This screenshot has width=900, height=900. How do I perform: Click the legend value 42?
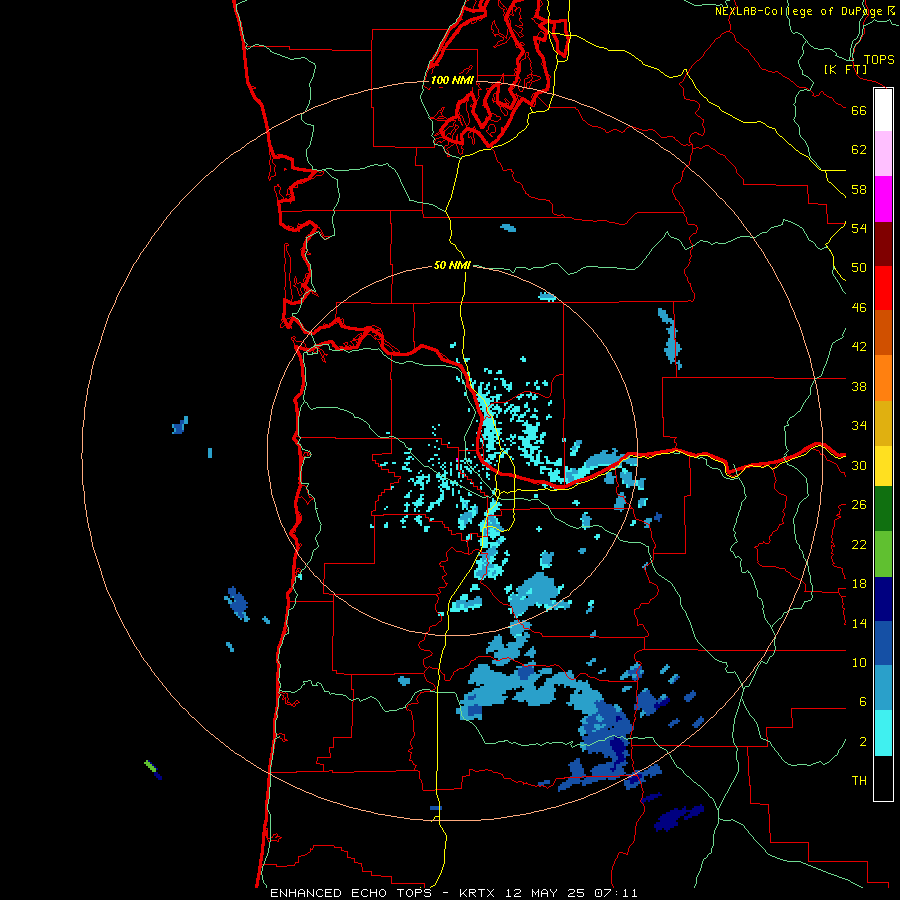[859, 346]
